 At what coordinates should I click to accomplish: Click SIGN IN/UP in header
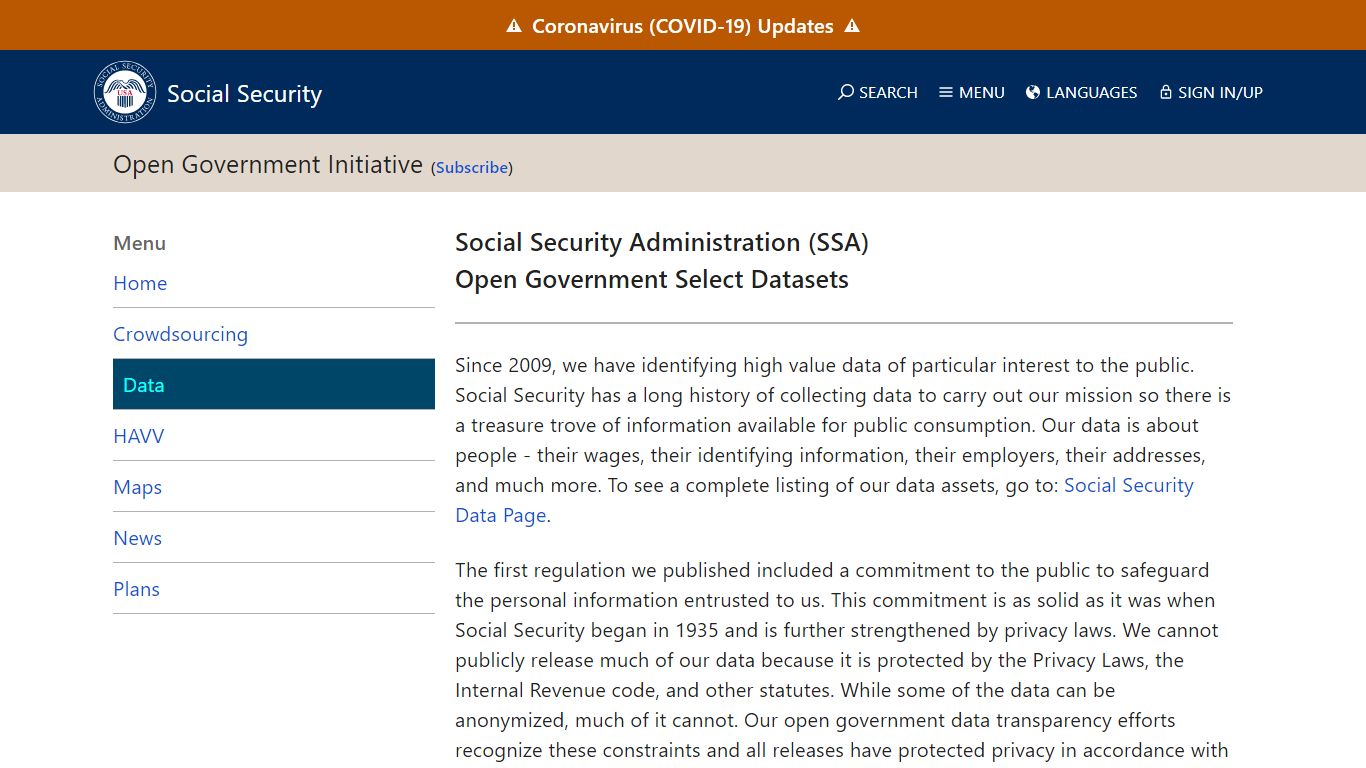1211,92
